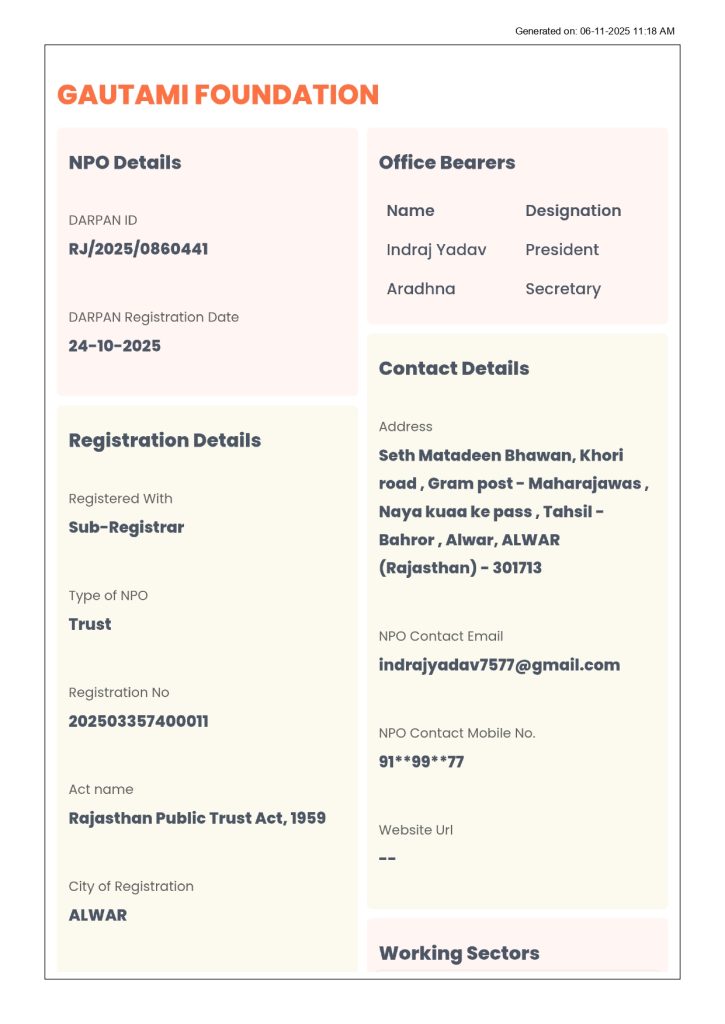Click the DARPAN registration date 24-10-2025
The height and width of the screenshot is (1024, 725).
[114, 346]
